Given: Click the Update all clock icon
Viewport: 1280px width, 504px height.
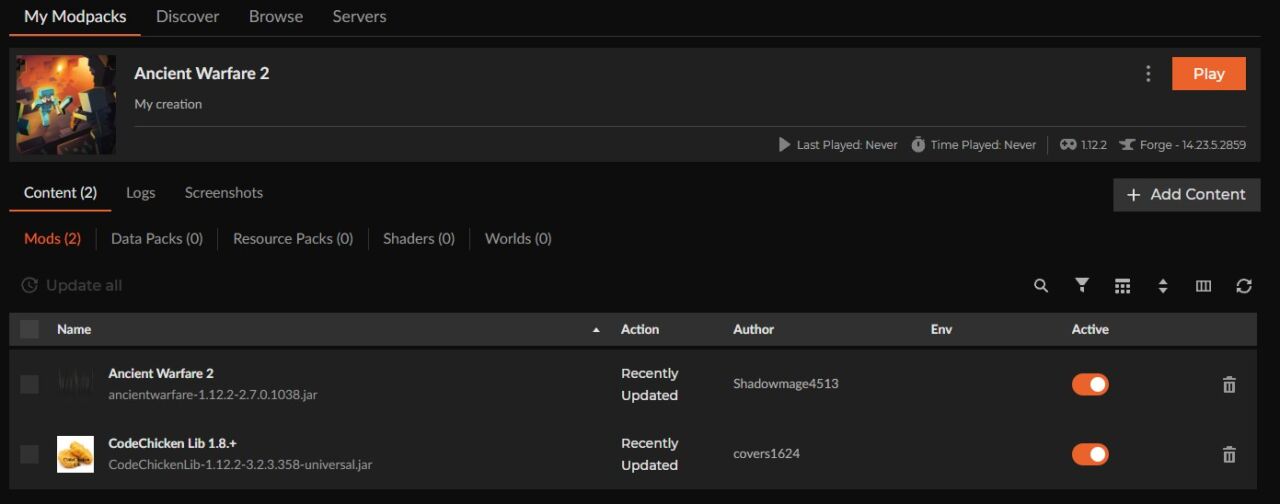Looking at the screenshot, I should coord(30,286).
